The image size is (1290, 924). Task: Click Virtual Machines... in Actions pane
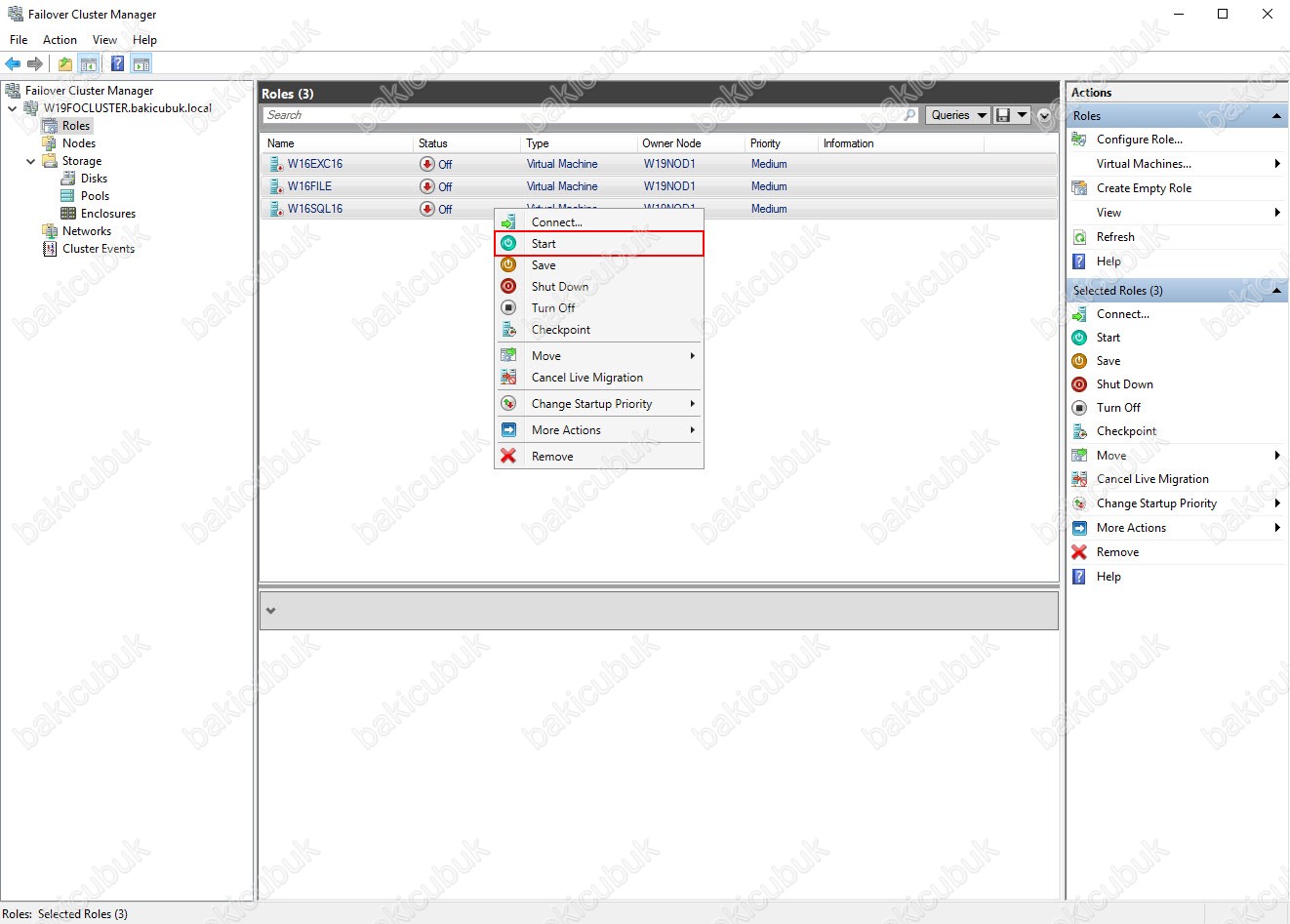1144,164
